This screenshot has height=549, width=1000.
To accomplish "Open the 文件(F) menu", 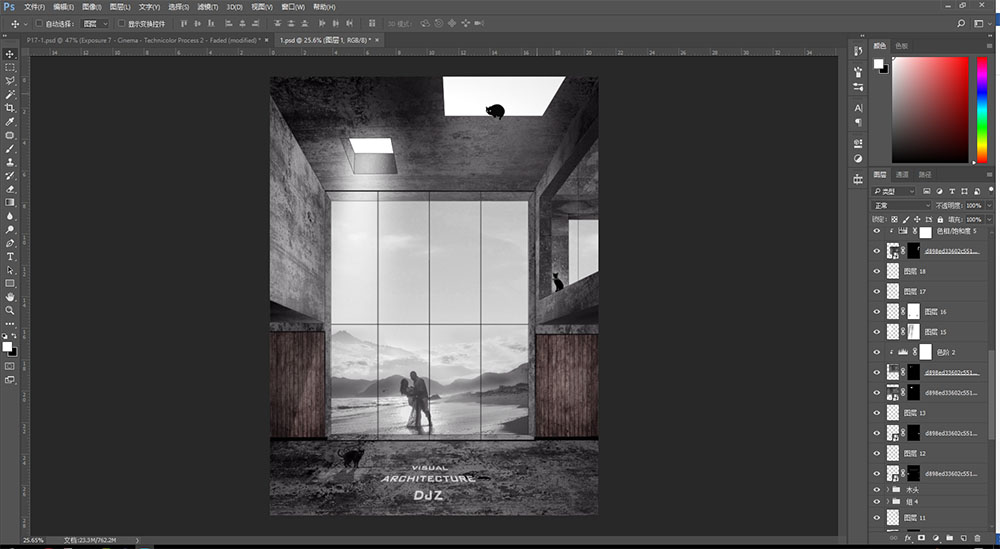I will click(34, 7).
